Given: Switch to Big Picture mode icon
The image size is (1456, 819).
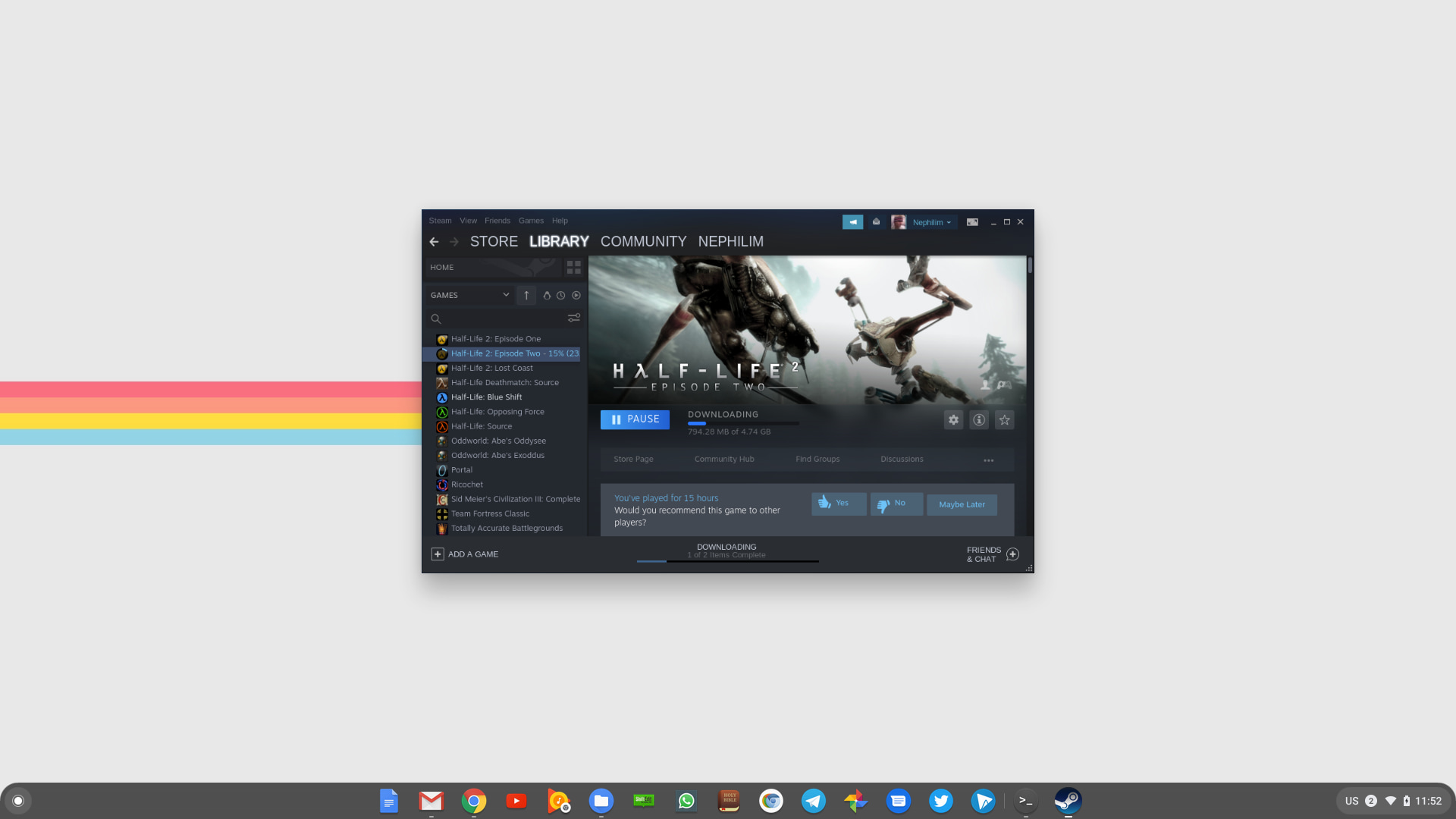Looking at the screenshot, I should (972, 222).
